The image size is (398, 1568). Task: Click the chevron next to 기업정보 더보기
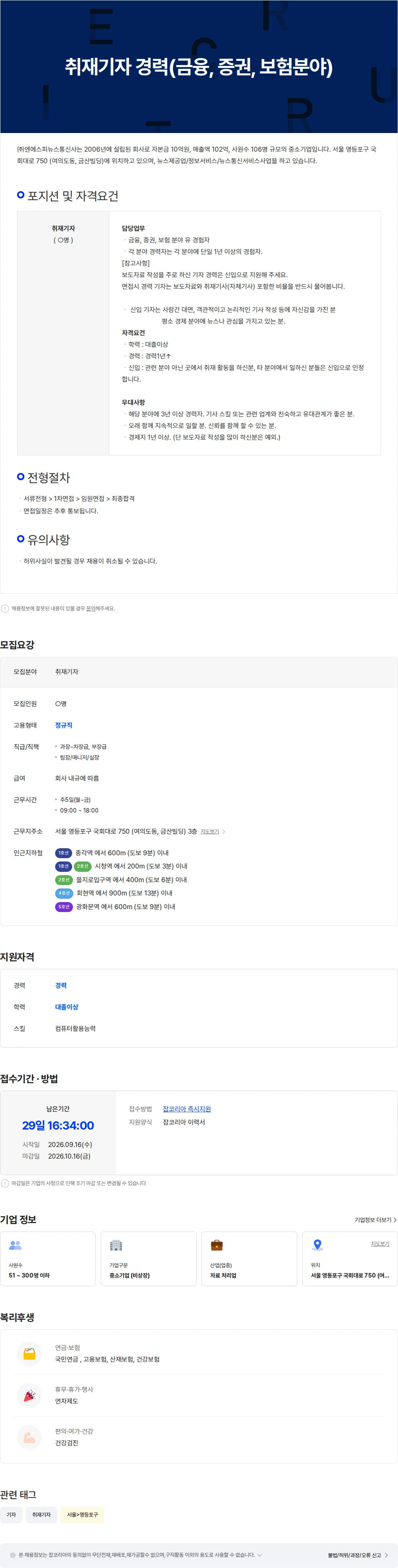395,1220
